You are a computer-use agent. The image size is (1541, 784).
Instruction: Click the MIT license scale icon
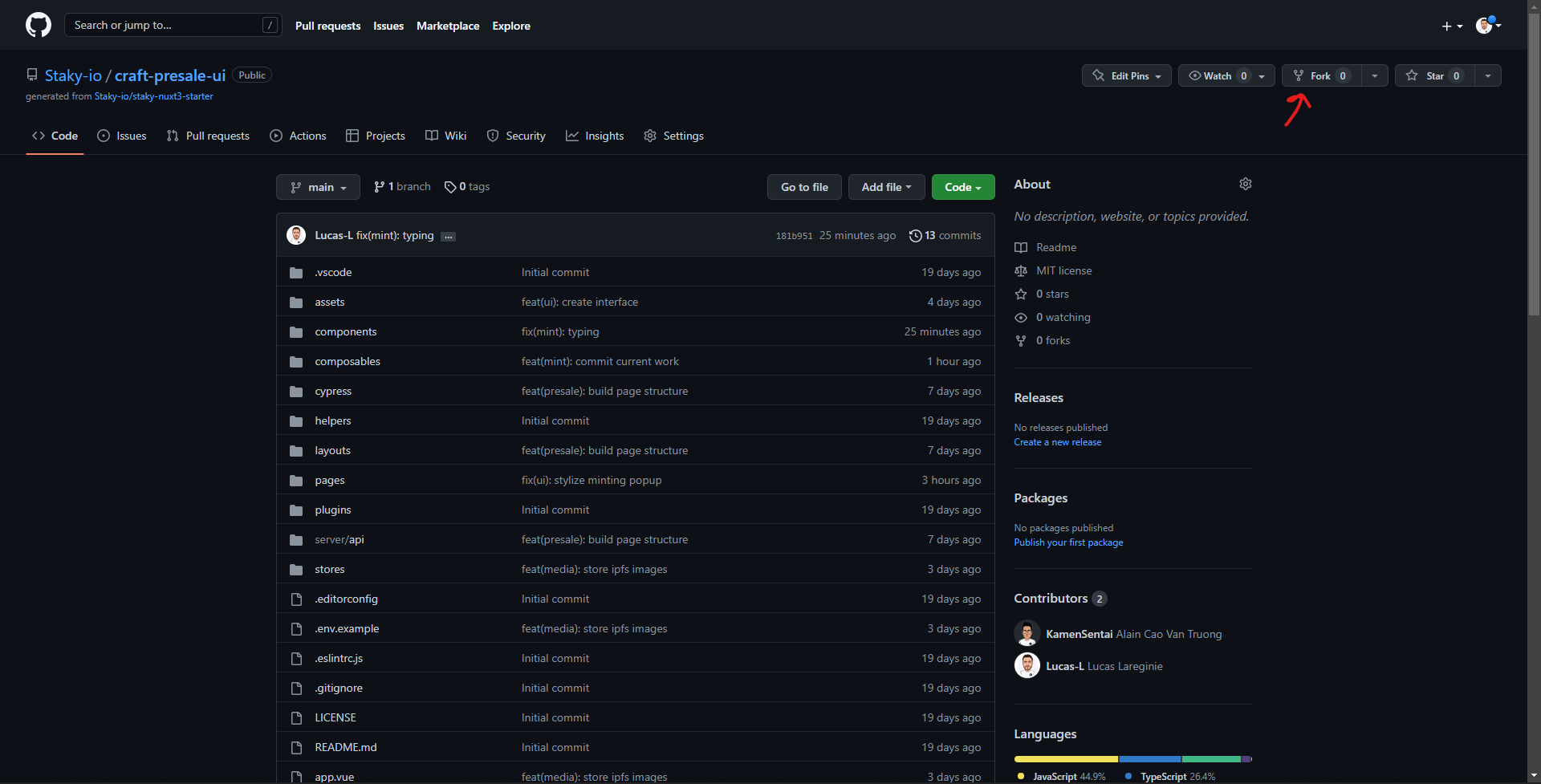1021,270
